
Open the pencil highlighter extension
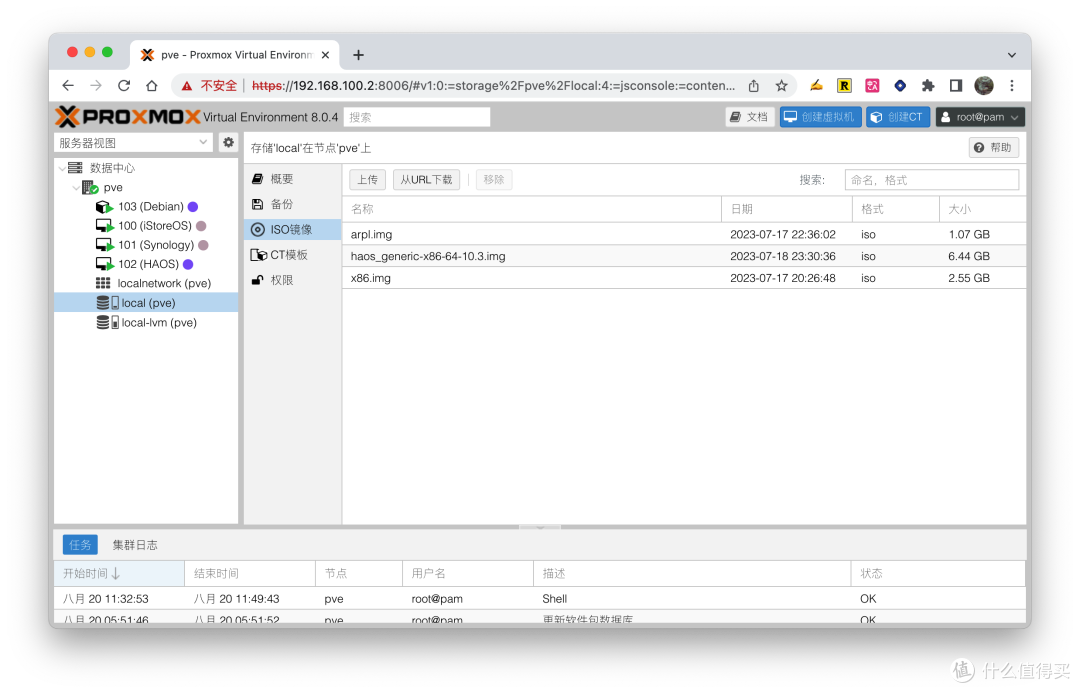click(816, 85)
